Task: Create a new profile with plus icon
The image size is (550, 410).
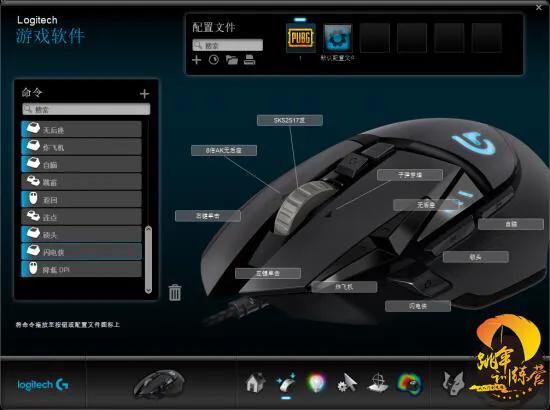Action: click(x=196, y=60)
